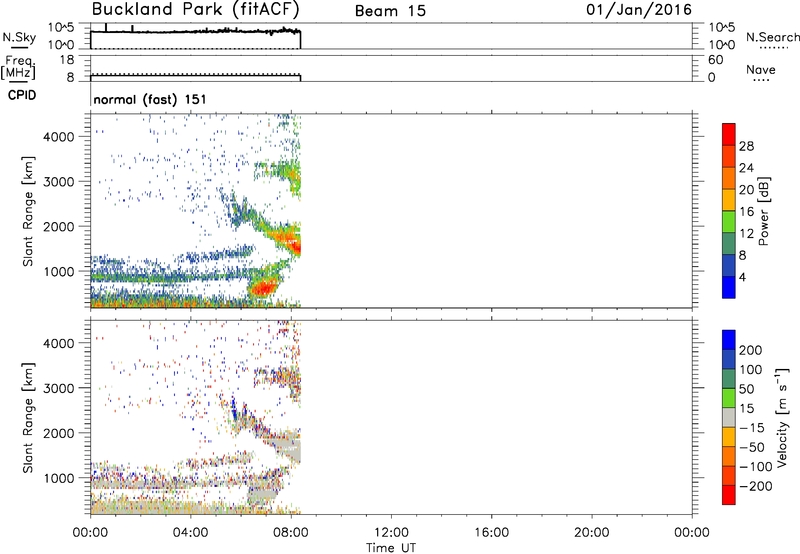Click the '28' label on Power scale
The width and height of the screenshot is (800, 554).
click(x=746, y=146)
